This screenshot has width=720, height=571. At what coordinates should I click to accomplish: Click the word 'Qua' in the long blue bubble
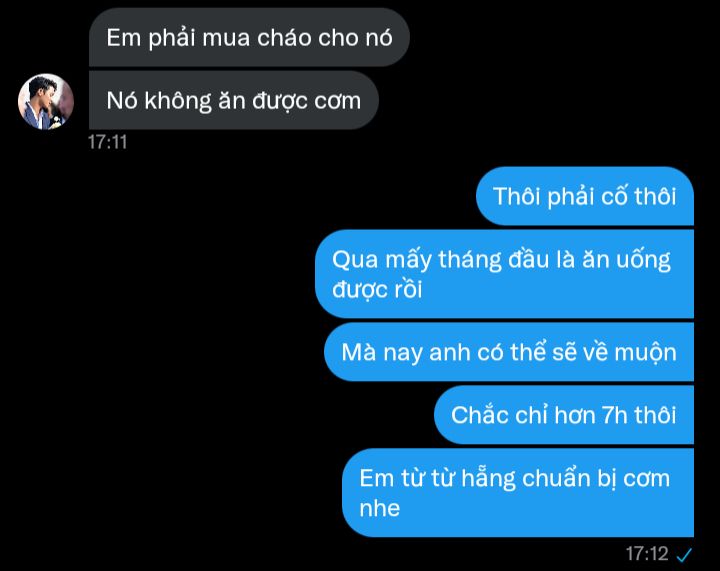coord(355,260)
